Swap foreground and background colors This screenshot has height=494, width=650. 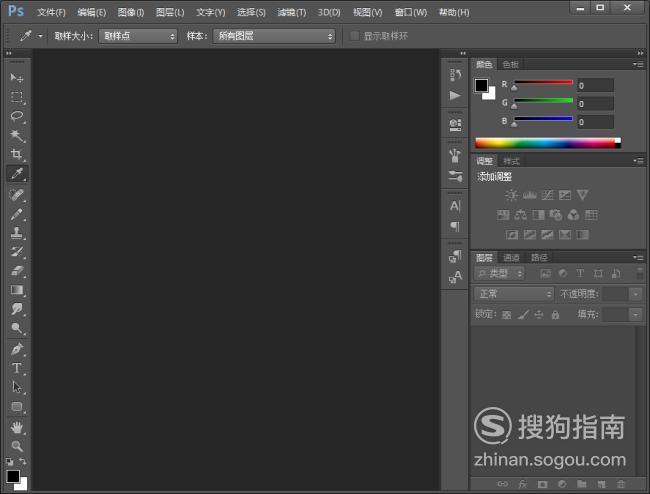pos(23,461)
